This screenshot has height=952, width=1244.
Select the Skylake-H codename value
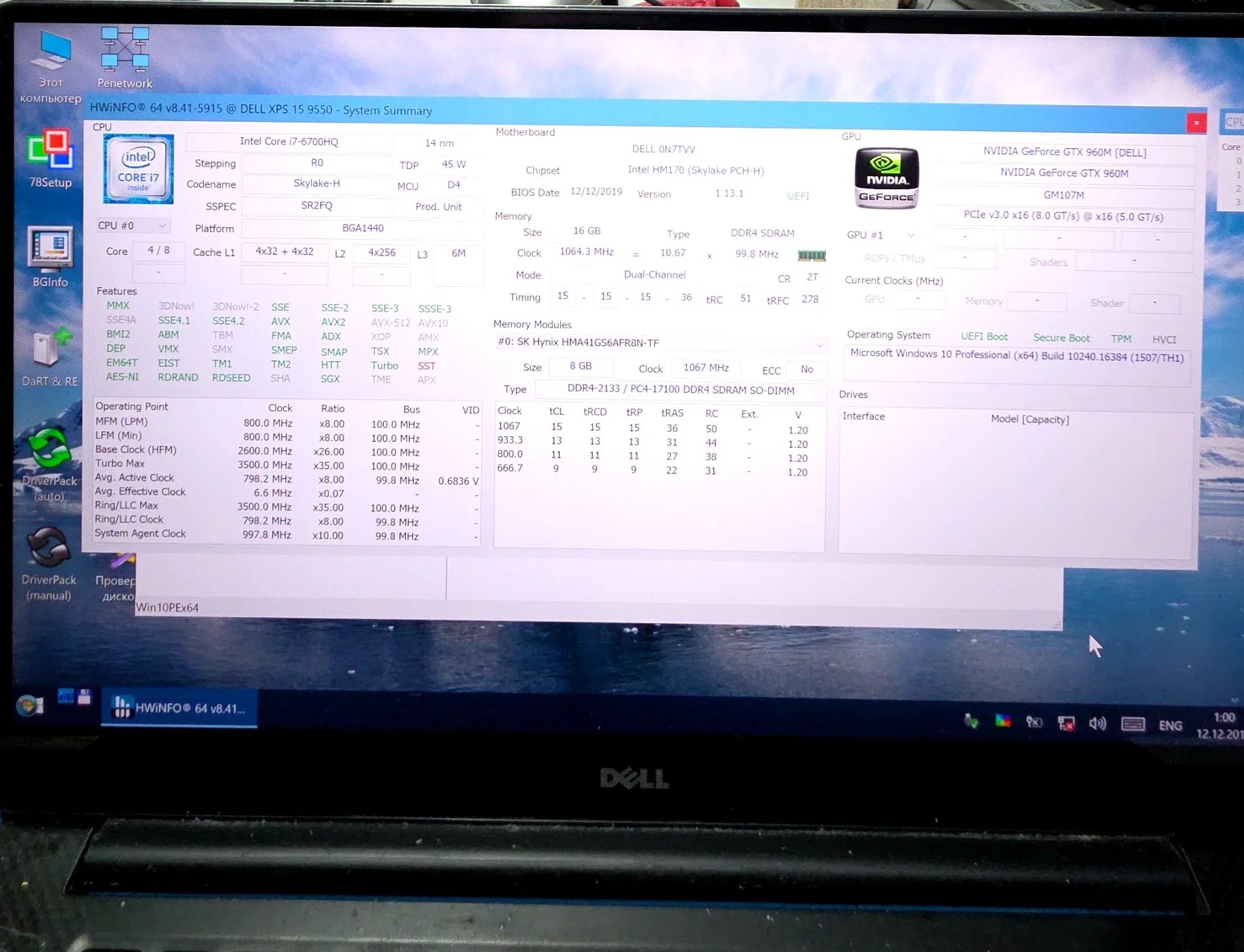[317, 184]
